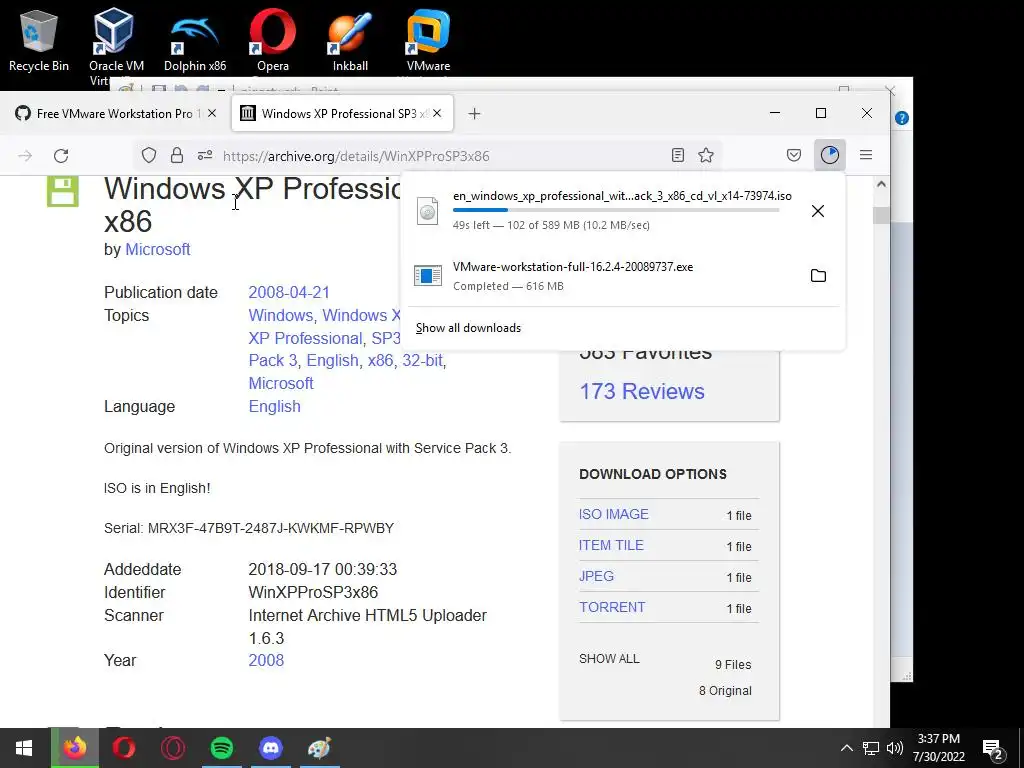
Task: Open the Dolphin x86 desktop shortcut
Action: click(x=195, y=41)
